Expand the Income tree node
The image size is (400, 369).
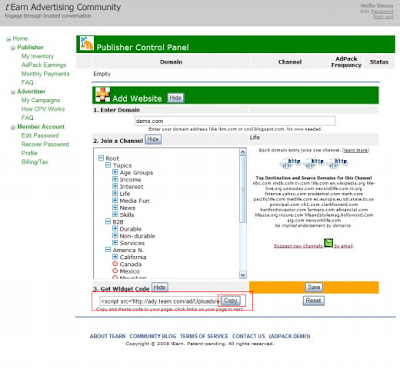115,179
